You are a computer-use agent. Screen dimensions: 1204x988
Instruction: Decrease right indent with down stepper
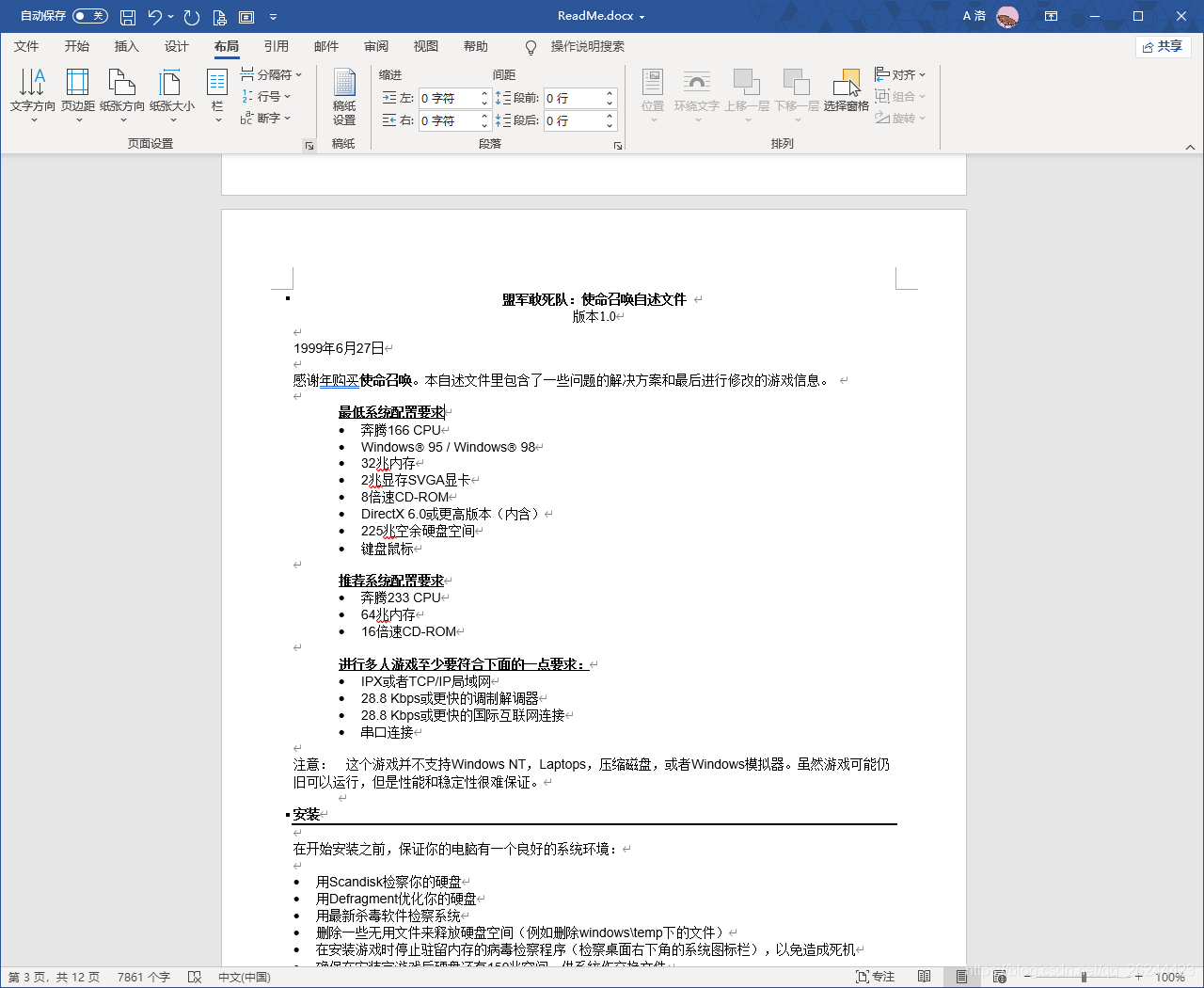point(484,125)
